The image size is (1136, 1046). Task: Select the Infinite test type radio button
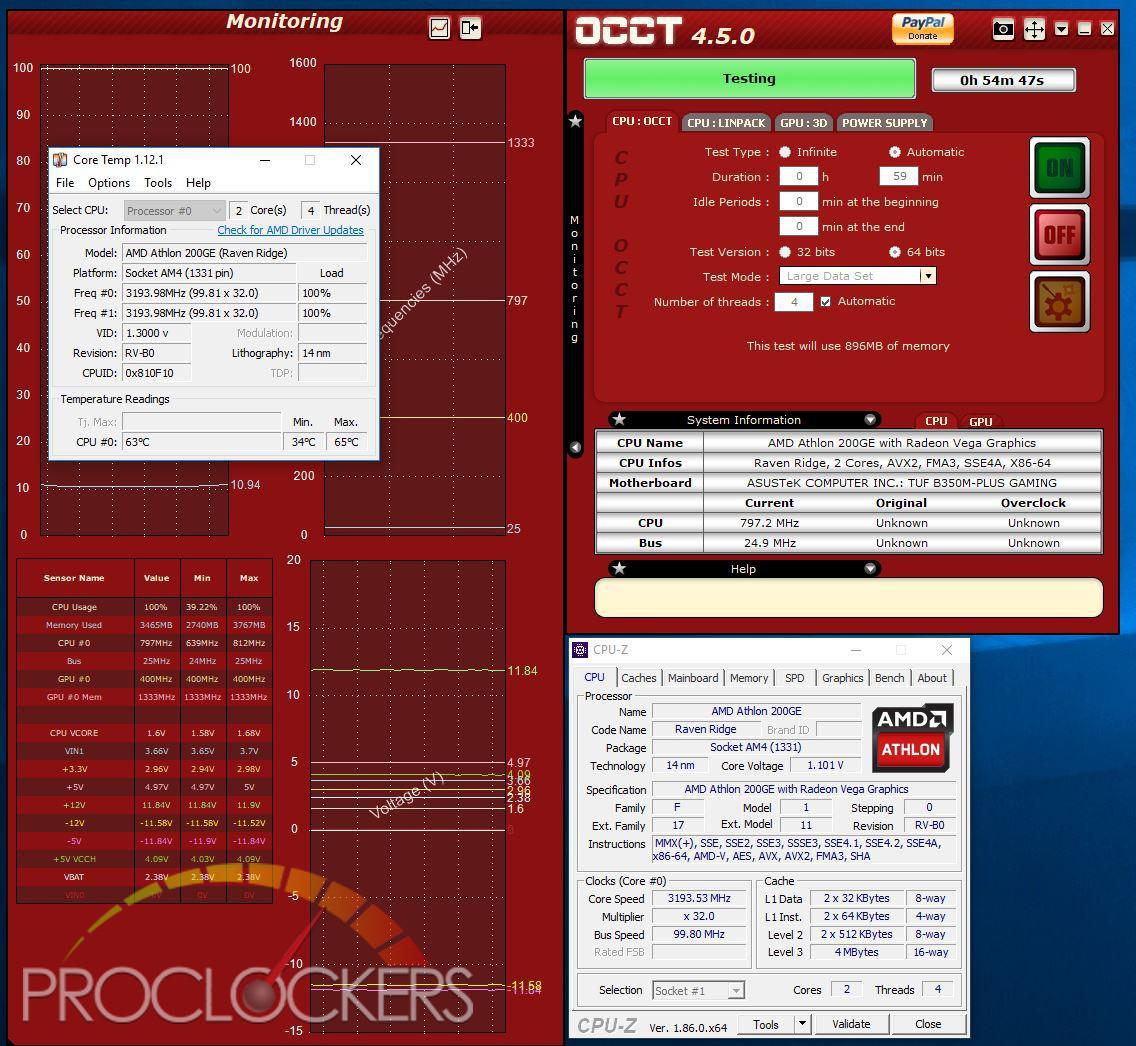(x=785, y=152)
